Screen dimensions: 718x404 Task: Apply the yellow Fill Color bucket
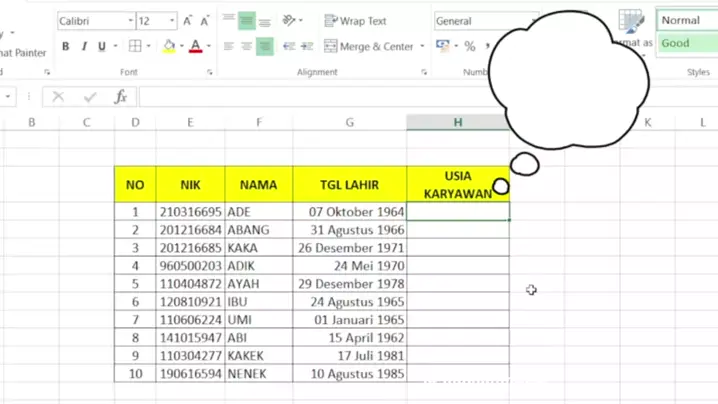tap(168, 47)
